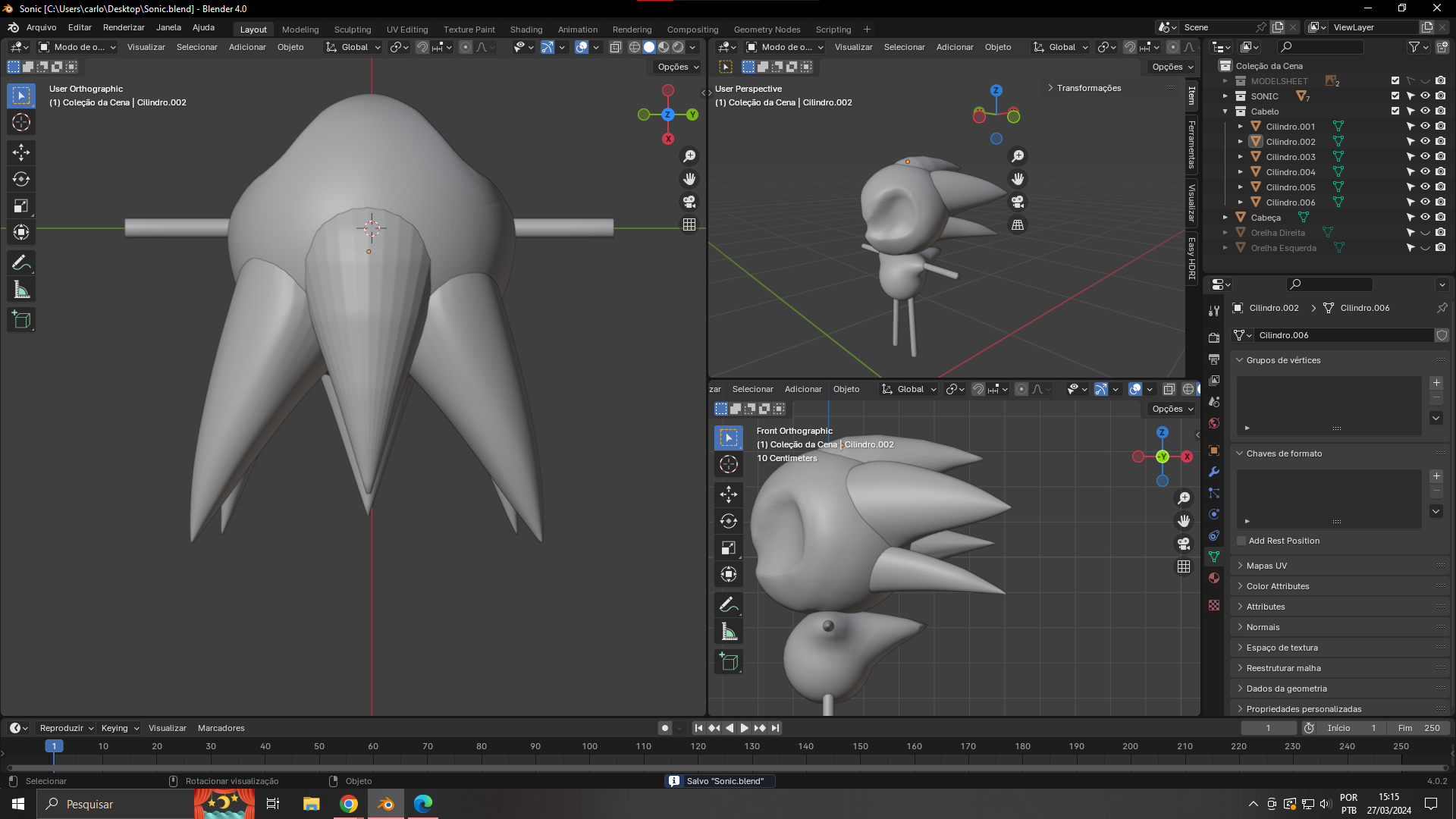Open the Renderizar menu

coord(124,27)
